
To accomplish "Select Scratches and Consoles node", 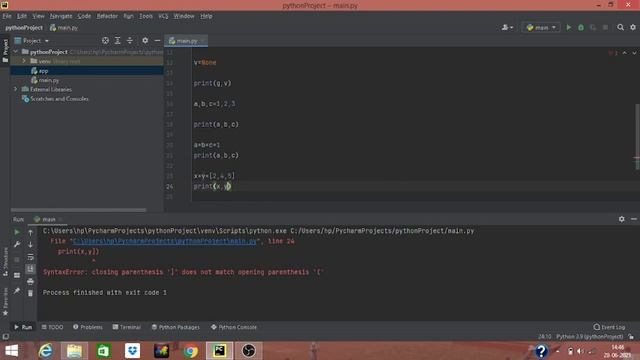I will point(55,99).
